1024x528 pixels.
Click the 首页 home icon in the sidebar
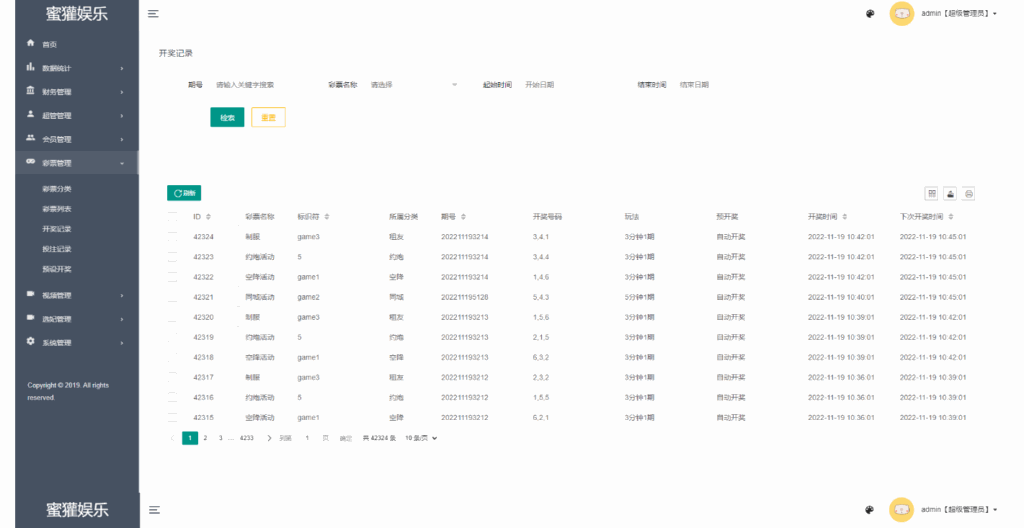click(31, 44)
